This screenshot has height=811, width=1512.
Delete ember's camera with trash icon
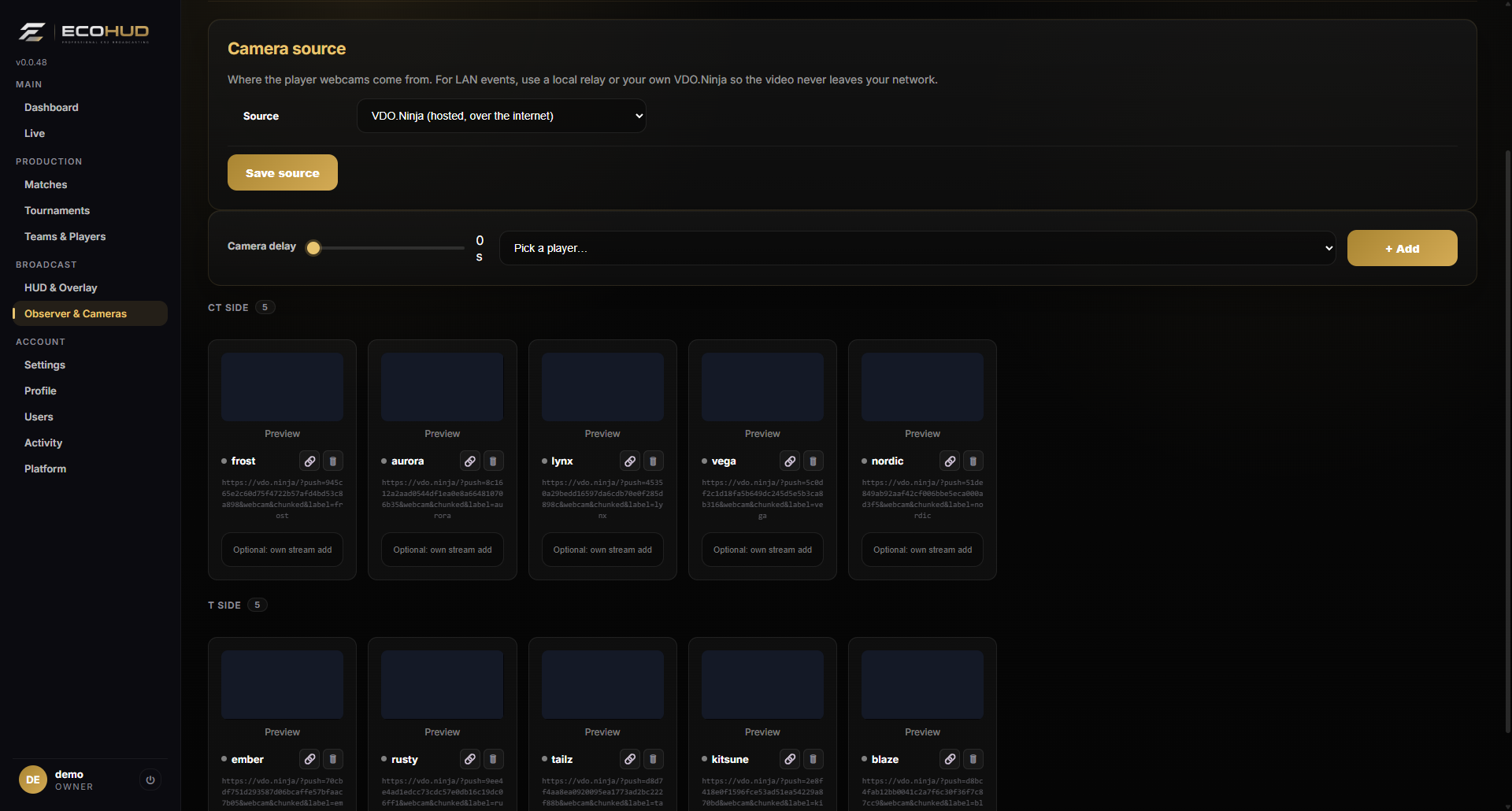[x=333, y=759]
